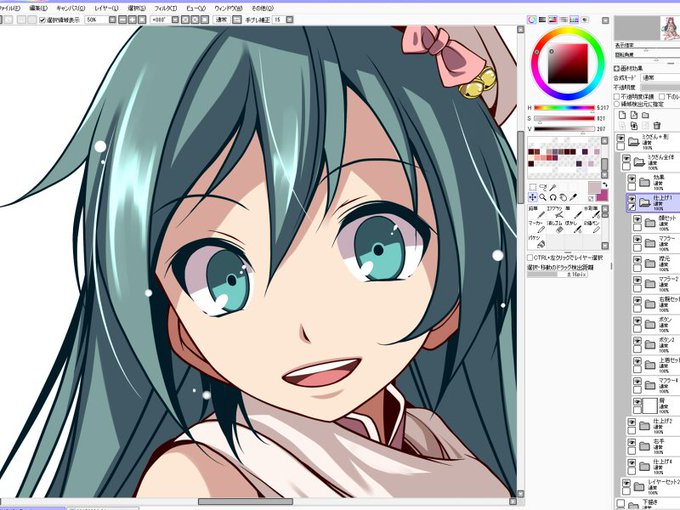Collapse the top ミクさん folder
The height and width of the screenshot is (510, 680).
click(634, 141)
